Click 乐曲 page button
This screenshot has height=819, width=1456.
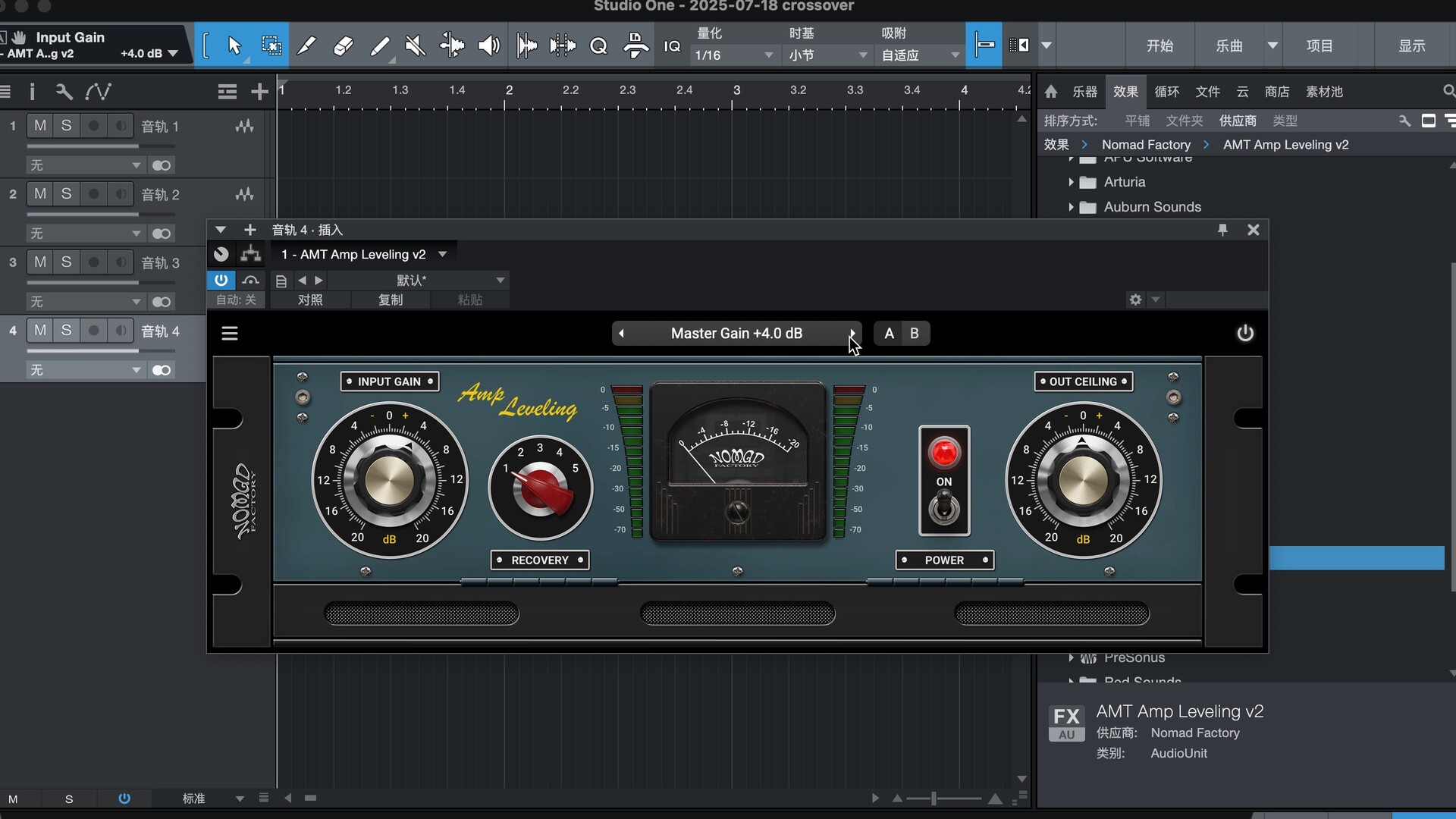(x=1229, y=45)
